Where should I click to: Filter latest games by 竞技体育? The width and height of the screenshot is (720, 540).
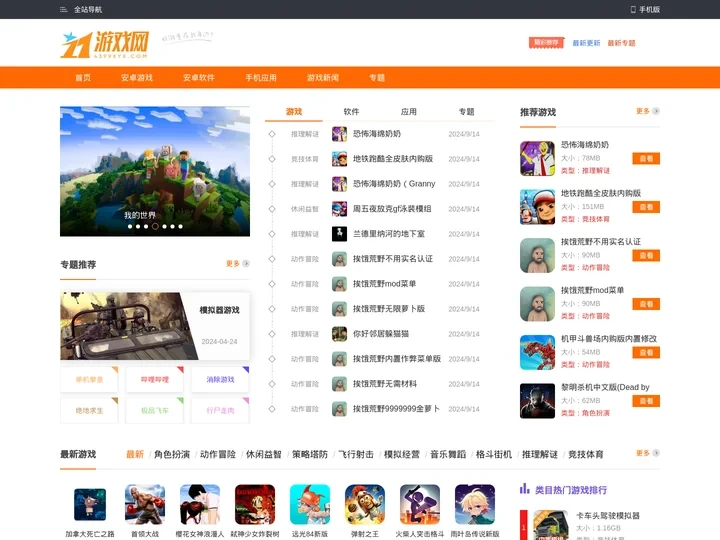pyautogui.click(x=585, y=455)
